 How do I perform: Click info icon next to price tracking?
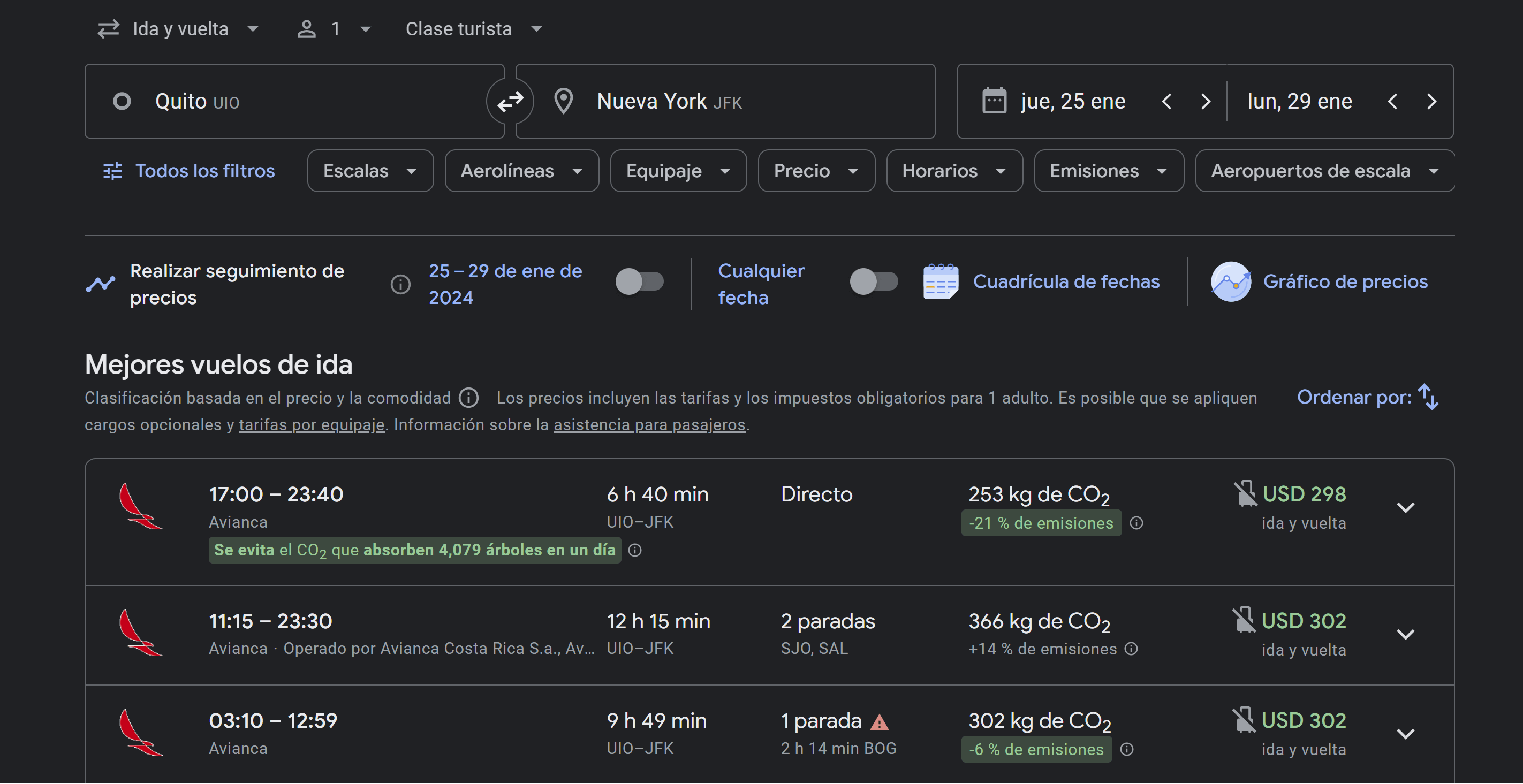[x=400, y=284]
